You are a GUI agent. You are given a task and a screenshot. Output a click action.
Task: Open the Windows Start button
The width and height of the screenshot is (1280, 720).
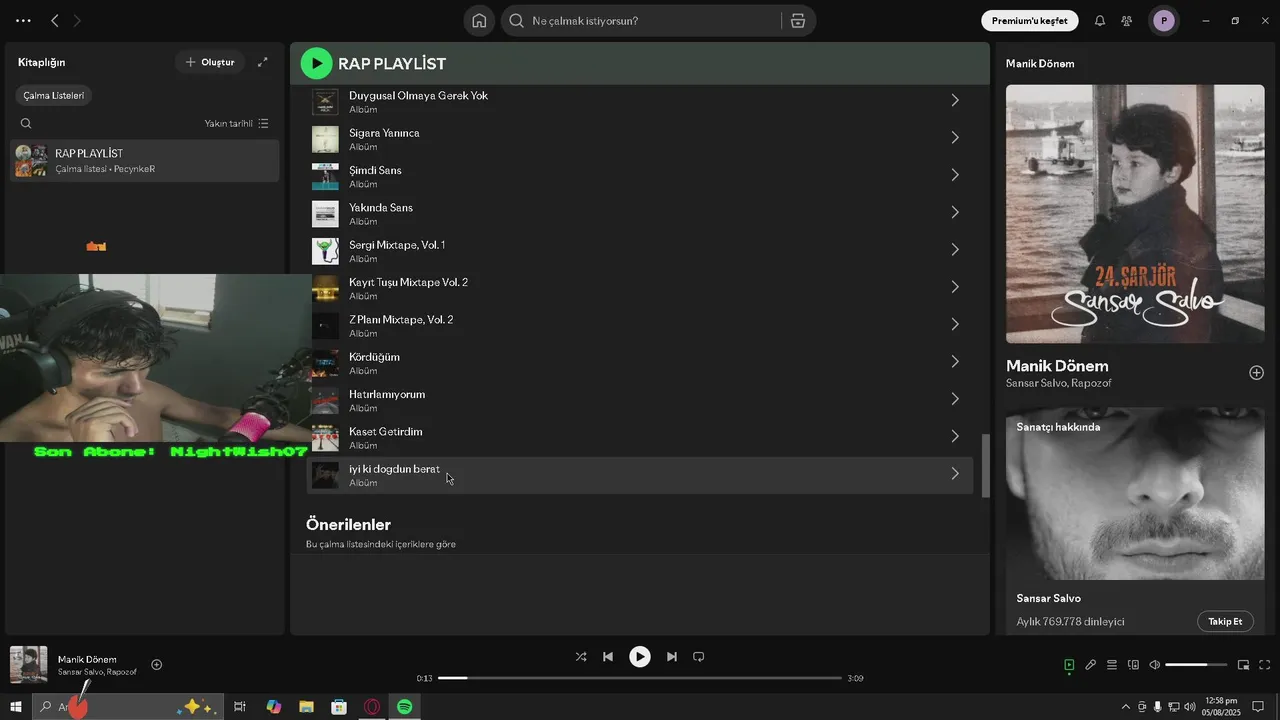(x=16, y=707)
